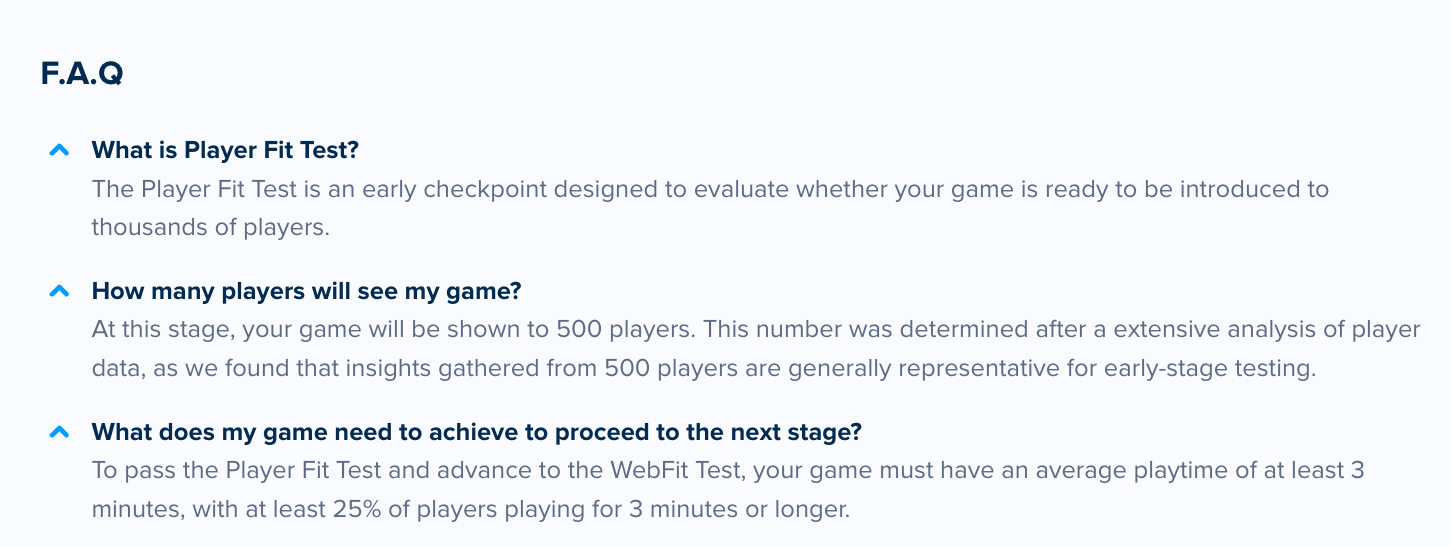This screenshot has height=546, width=1450.
Task: Collapse the chevron beside "How many players" question
Action: tap(59, 291)
